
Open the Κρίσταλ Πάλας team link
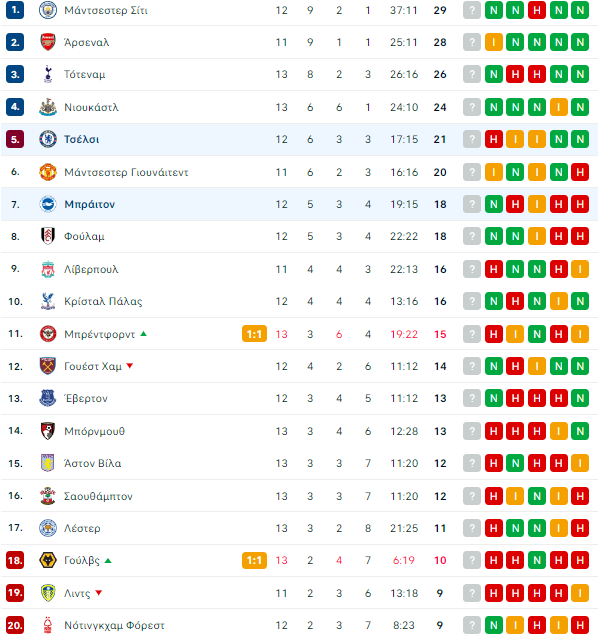pos(103,301)
